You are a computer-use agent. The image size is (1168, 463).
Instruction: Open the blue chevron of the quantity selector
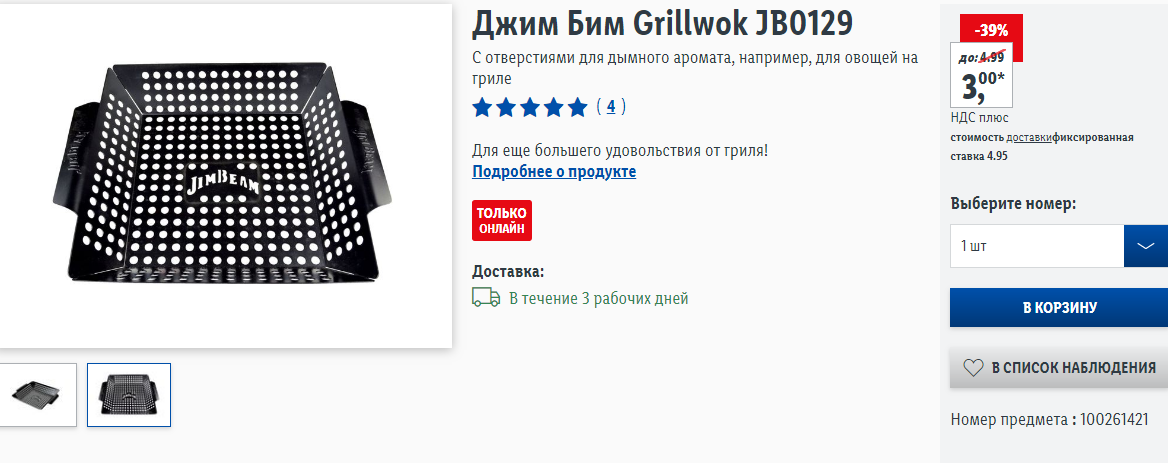tap(1146, 246)
